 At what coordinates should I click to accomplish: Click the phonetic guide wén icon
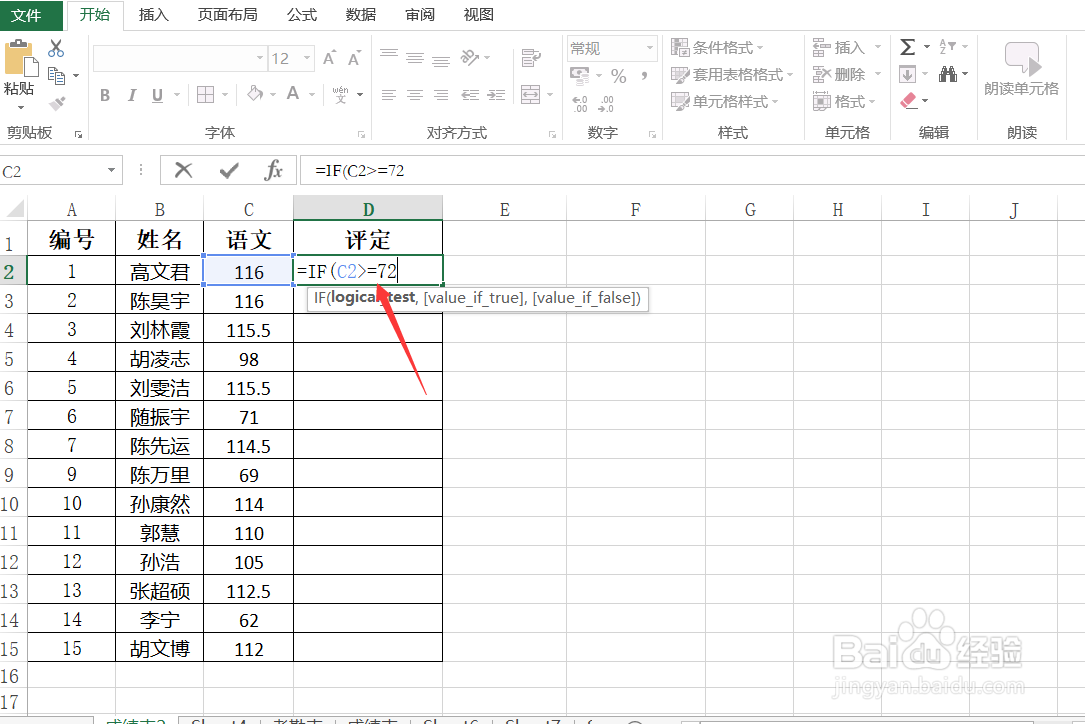[x=340, y=94]
